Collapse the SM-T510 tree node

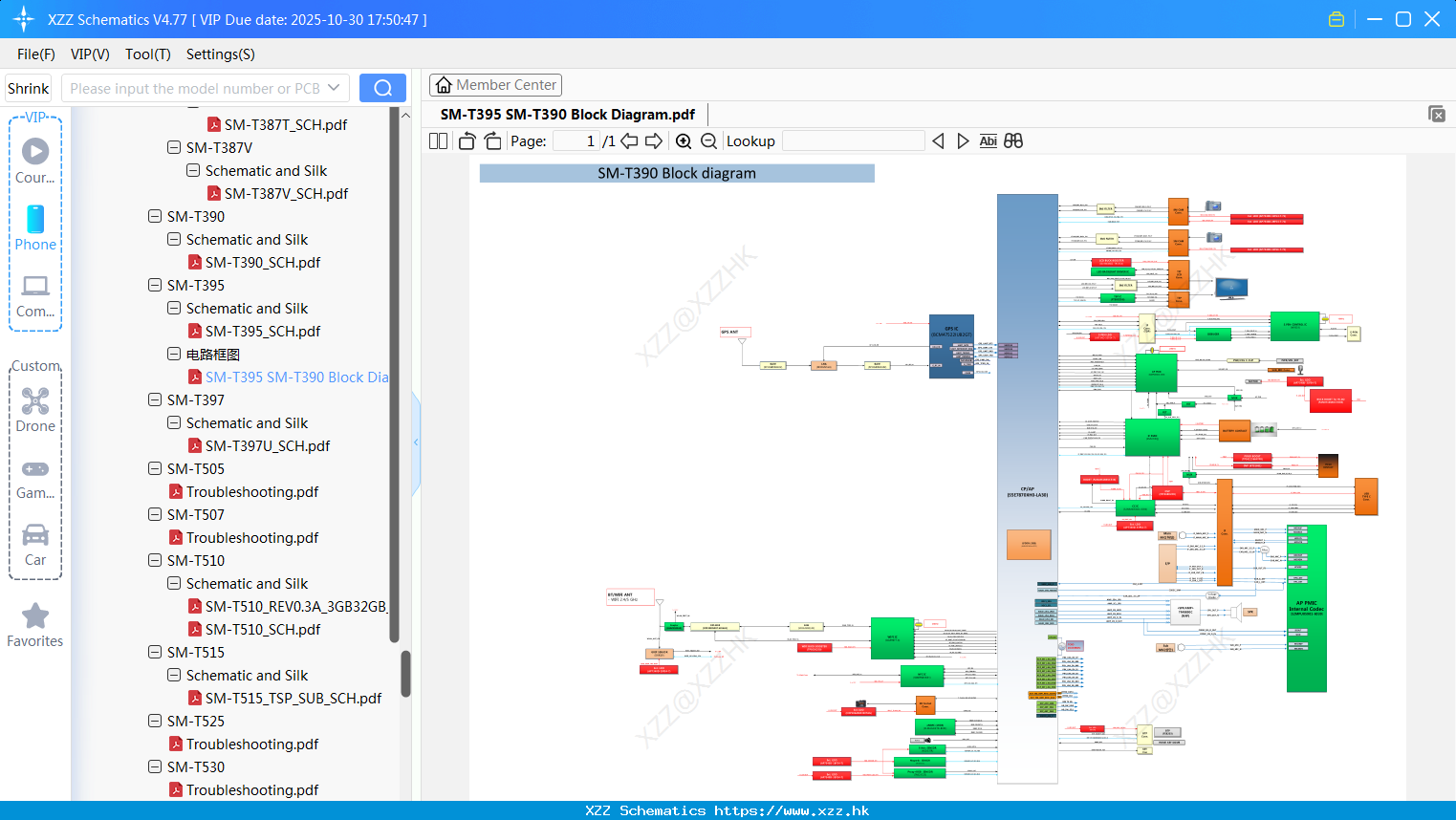click(x=155, y=560)
